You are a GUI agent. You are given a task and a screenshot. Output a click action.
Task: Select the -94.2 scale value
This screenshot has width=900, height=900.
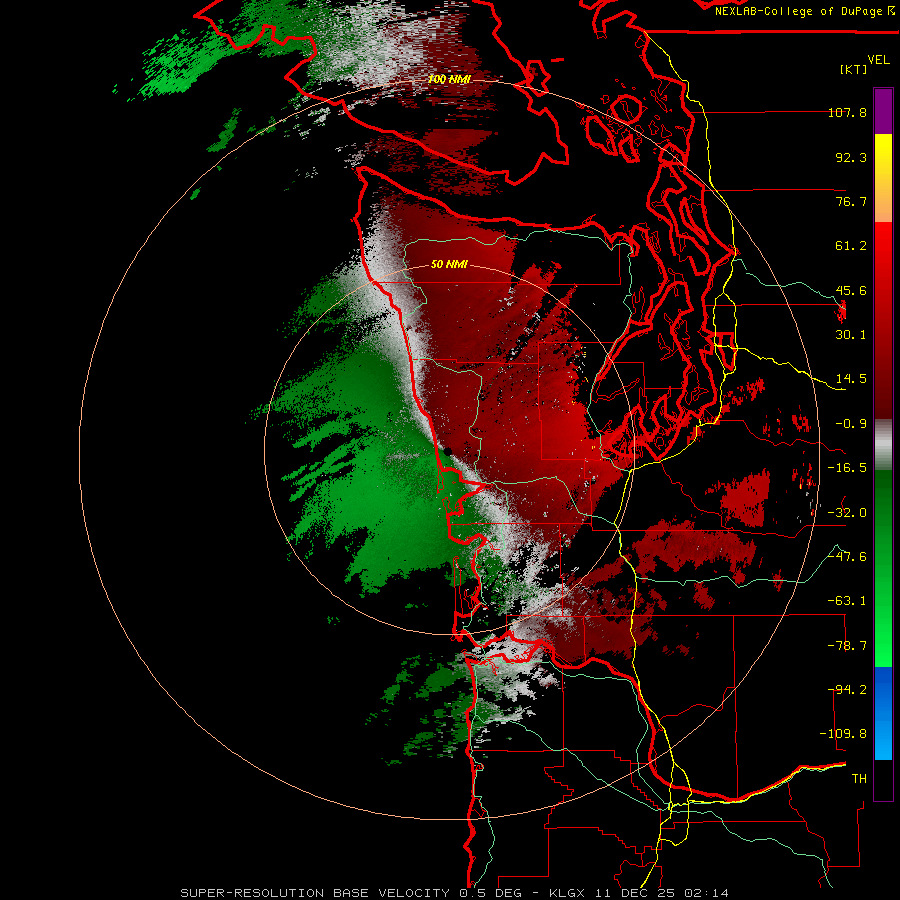pyautogui.click(x=847, y=690)
